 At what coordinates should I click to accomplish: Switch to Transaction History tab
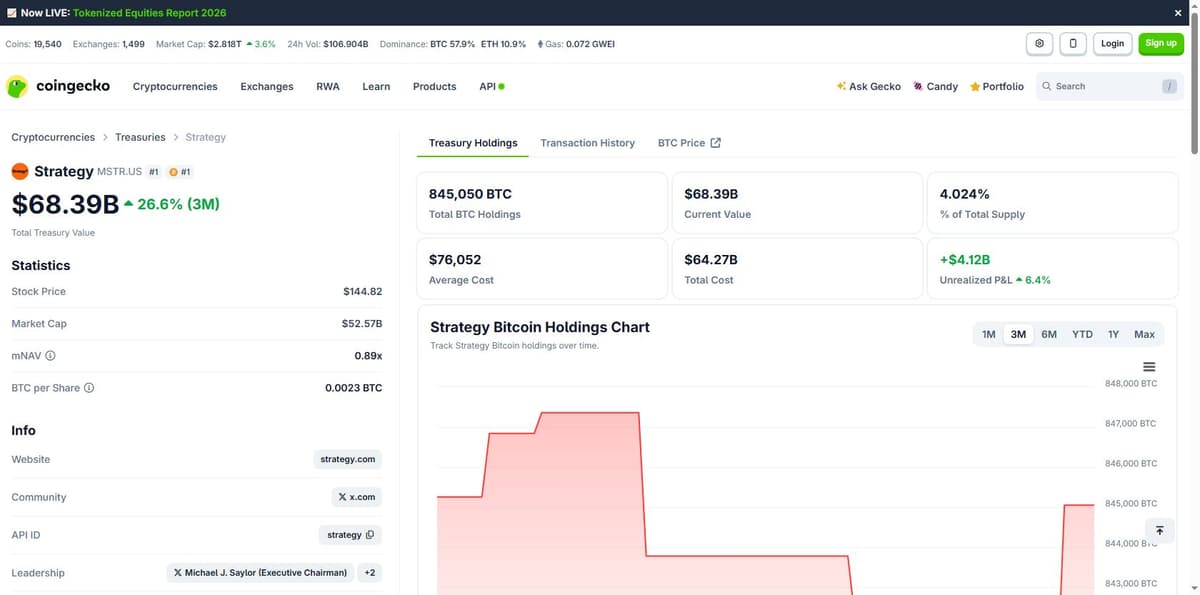[x=588, y=143]
